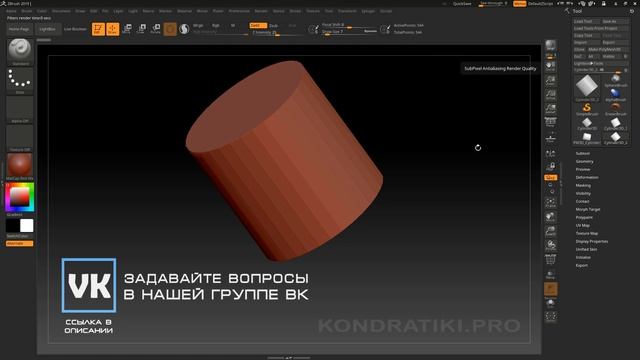Open the MatCap Red Wax material picker
The width and height of the screenshot is (640, 360).
pyautogui.click(x=20, y=166)
